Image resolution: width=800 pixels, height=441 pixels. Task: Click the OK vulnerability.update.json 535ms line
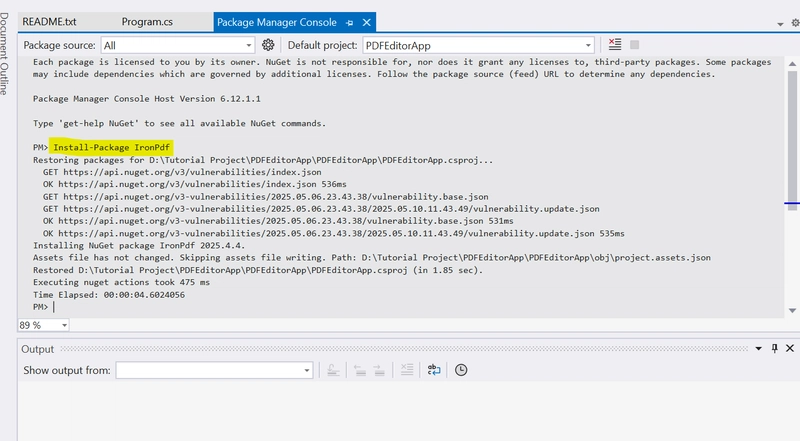click(x=334, y=233)
